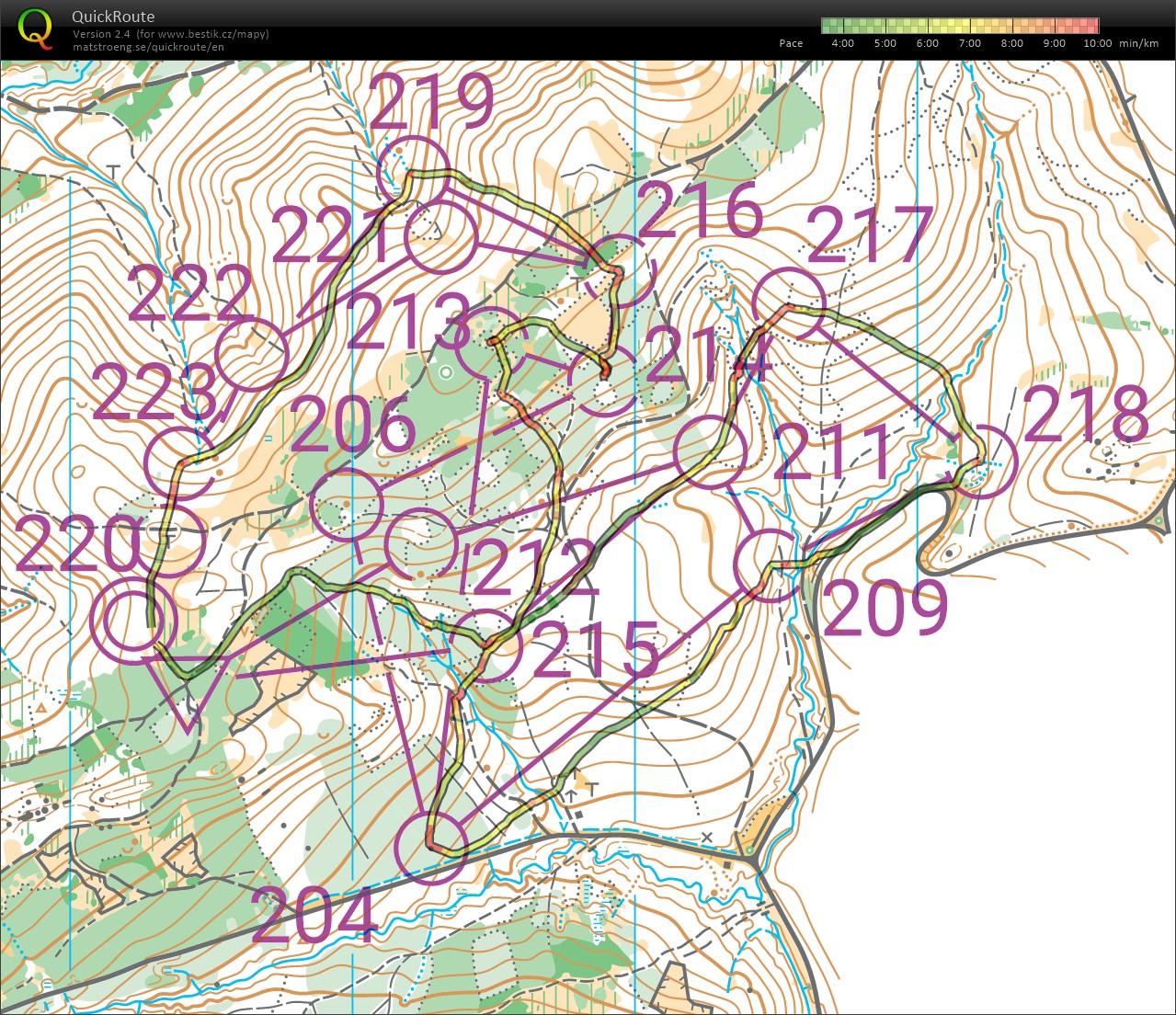Click the control circle near label 215
The height and width of the screenshot is (1015, 1176).
pyautogui.click(x=485, y=645)
